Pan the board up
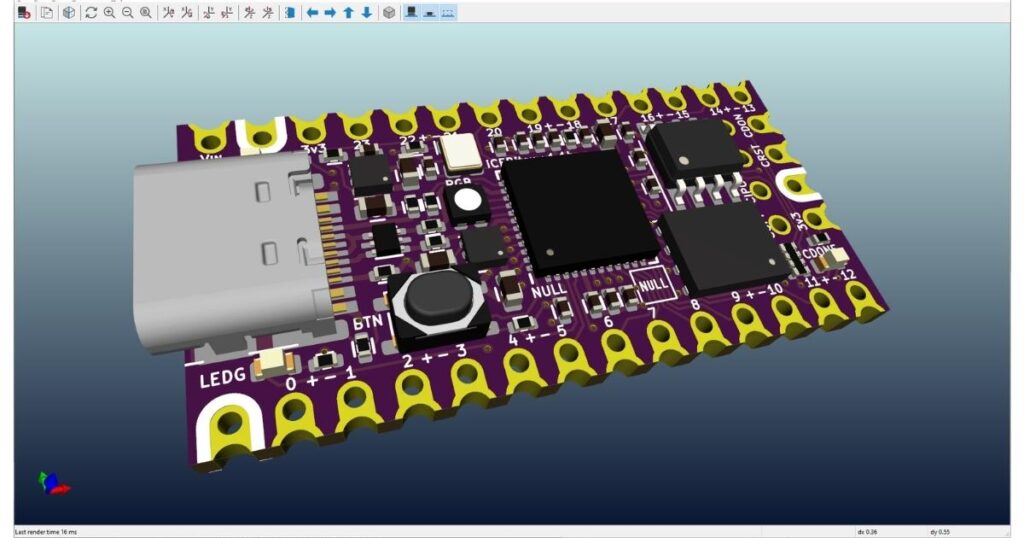Screen dimensions: 1024x538 pyautogui.click(x=349, y=12)
